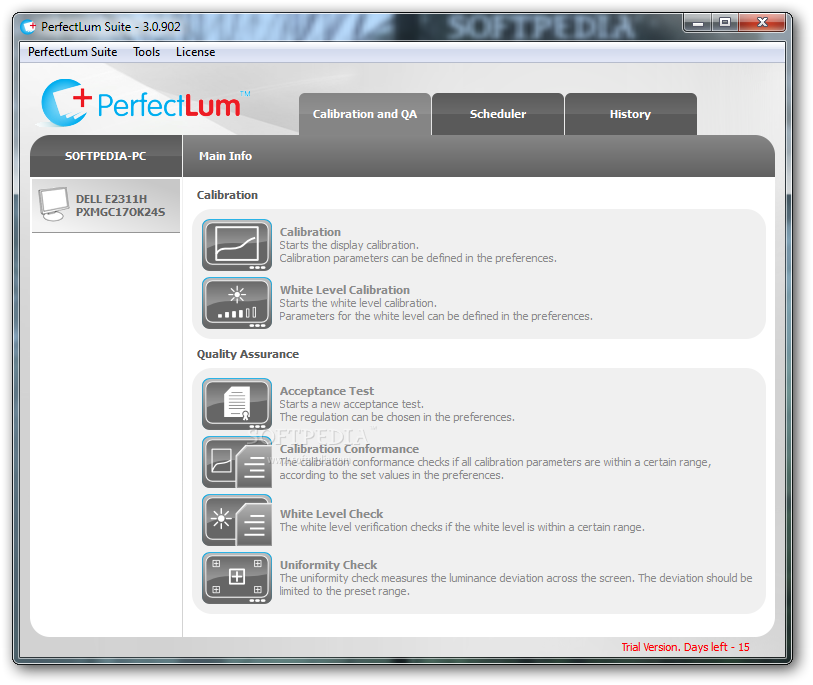The height and width of the screenshot is (685, 813).
Task: Select DELL E2311H PXMGC17OK245 display entry
Action: tap(106, 205)
